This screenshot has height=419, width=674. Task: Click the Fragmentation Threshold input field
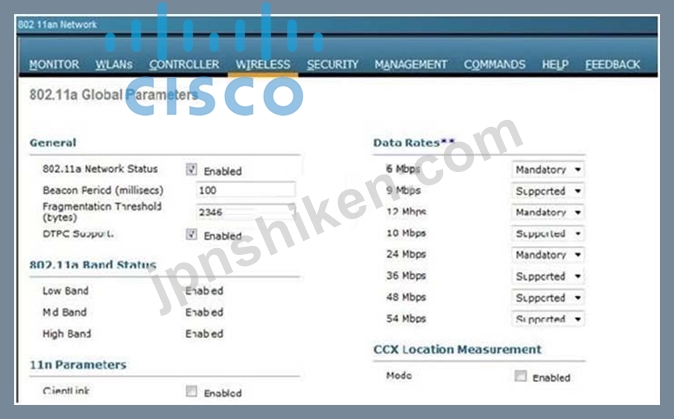245,212
